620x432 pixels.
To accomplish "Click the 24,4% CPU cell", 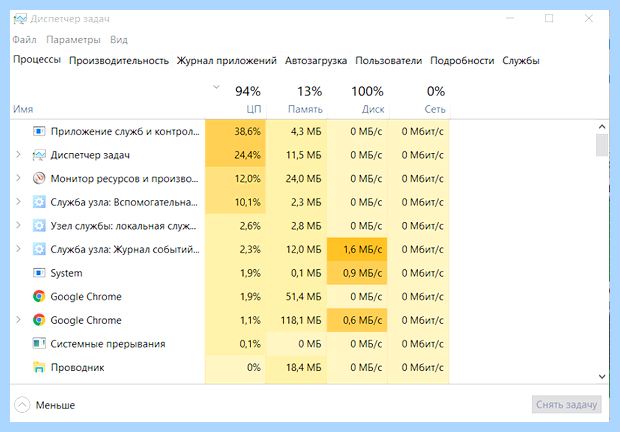I will (x=236, y=155).
